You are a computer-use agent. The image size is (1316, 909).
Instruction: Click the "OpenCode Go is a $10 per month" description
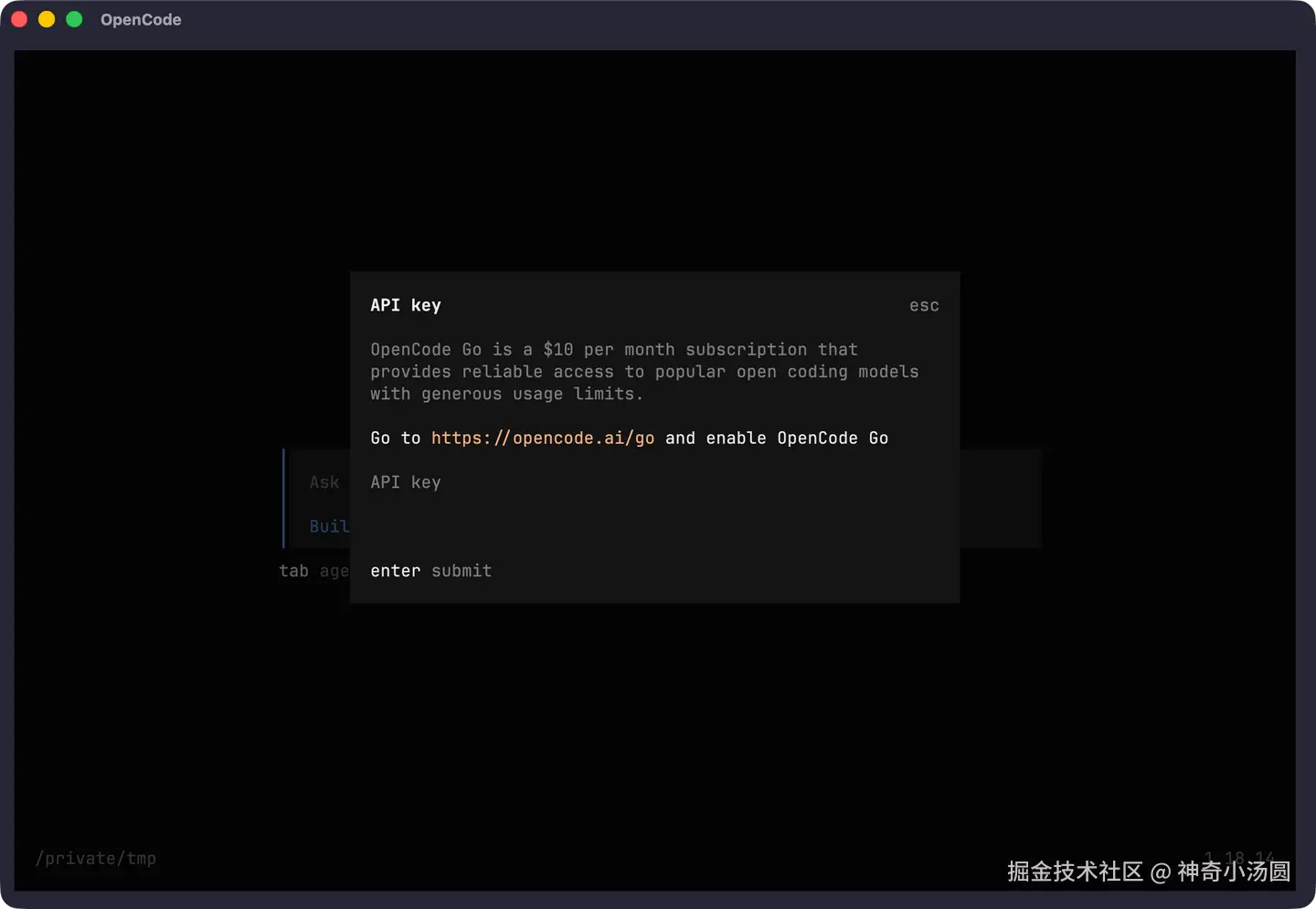pos(644,372)
